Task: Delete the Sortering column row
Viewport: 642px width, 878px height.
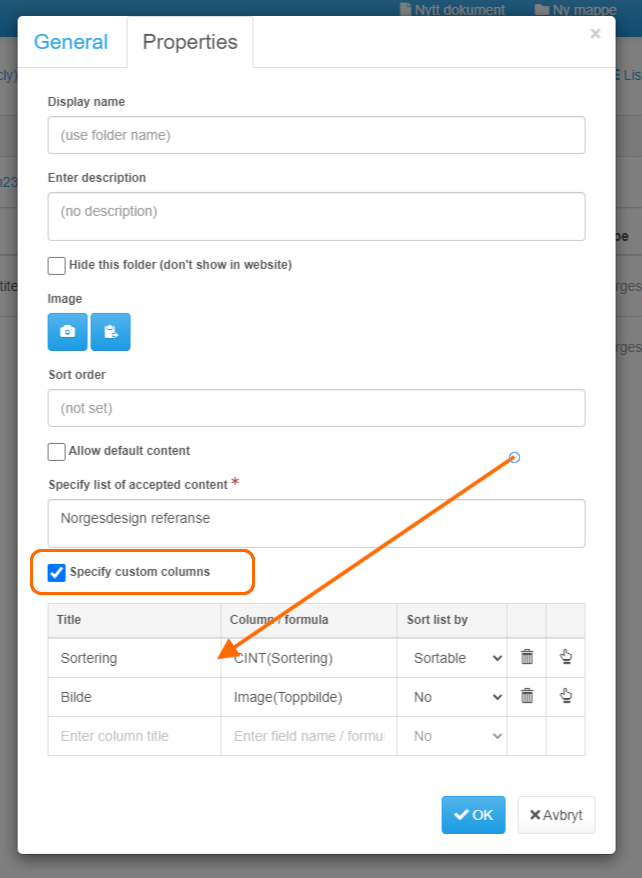Action: click(x=527, y=657)
